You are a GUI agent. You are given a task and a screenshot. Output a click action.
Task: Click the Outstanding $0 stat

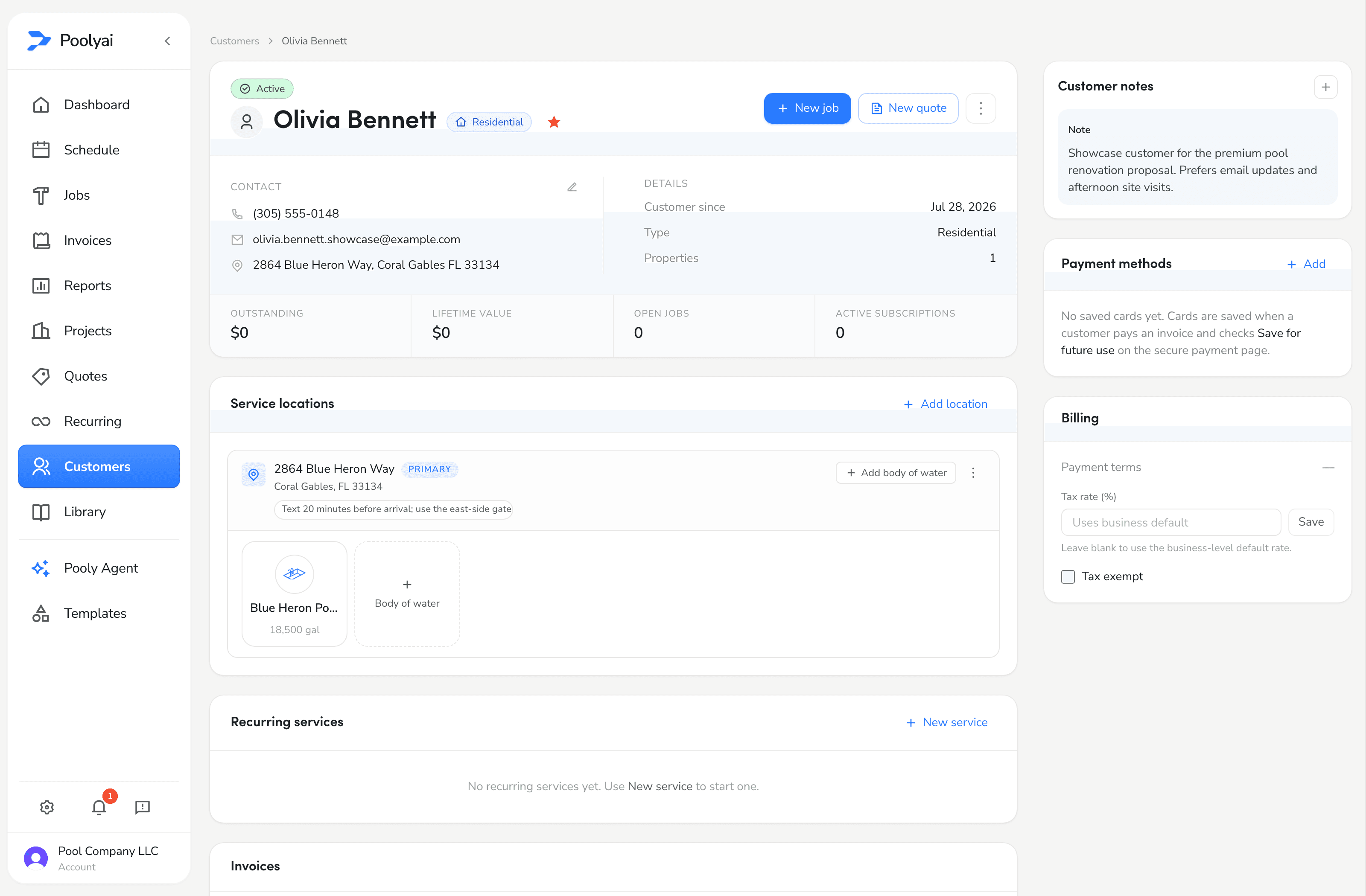[x=239, y=333]
